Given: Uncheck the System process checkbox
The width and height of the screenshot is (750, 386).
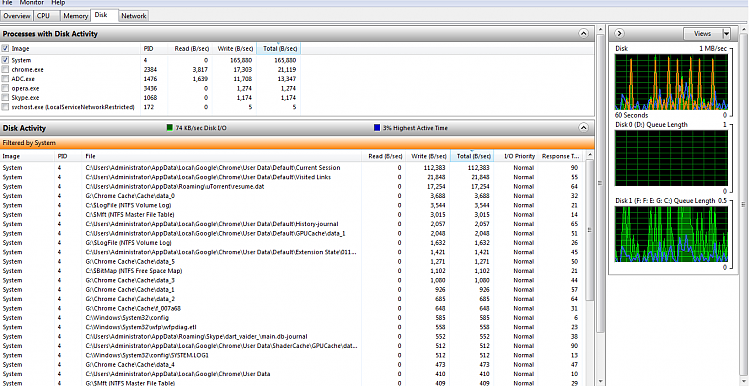Looking at the screenshot, I should 5,60.
